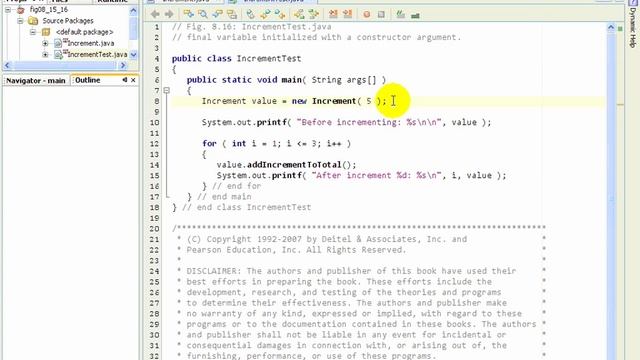Click the Shift Line Right toolbar icon
Image resolution: width=640 pixels, height=360 pixels.
347,14
